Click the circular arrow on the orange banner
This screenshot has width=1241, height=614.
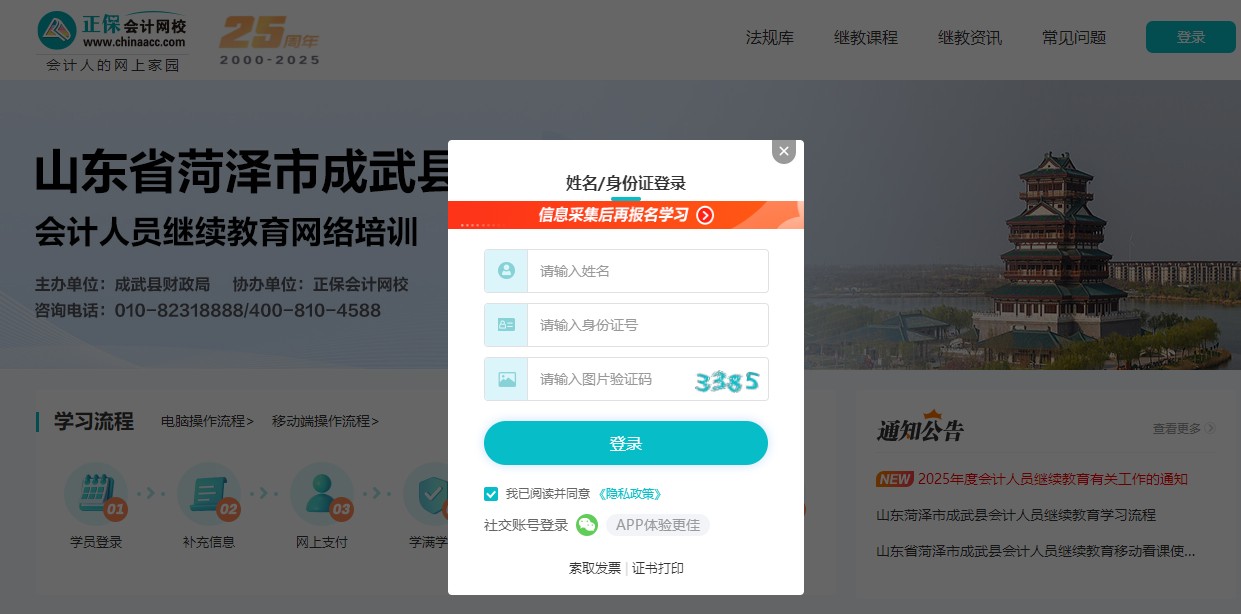(705, 215)
